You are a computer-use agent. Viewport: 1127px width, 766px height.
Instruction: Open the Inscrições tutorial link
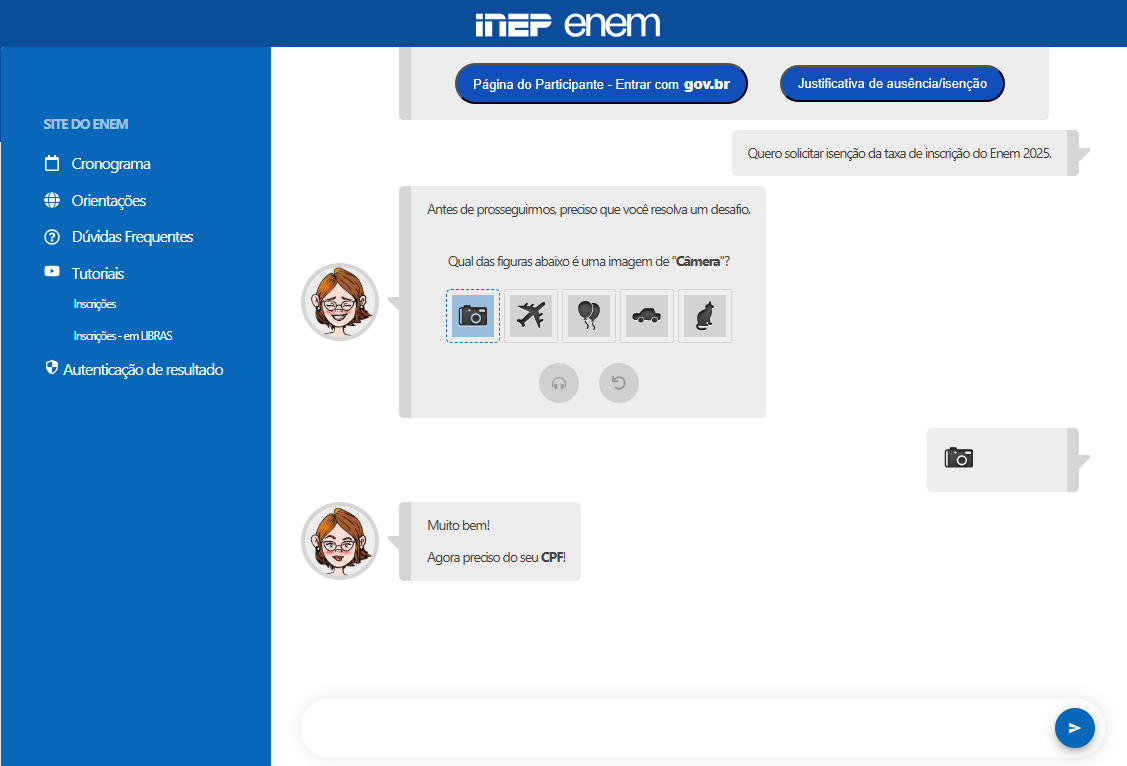coord(95,304)
